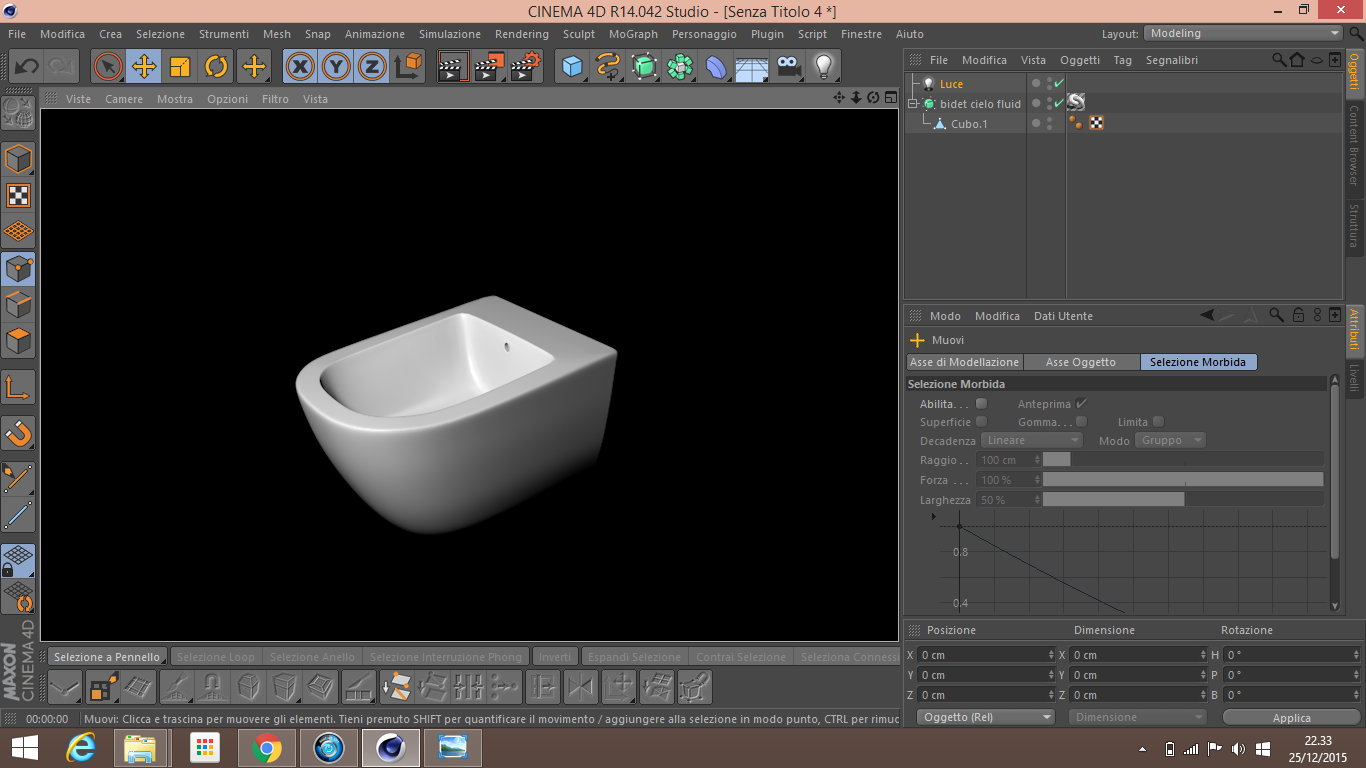Open the camera objects icon
This screenshot has height=768, width=1366.
(788, 67)
